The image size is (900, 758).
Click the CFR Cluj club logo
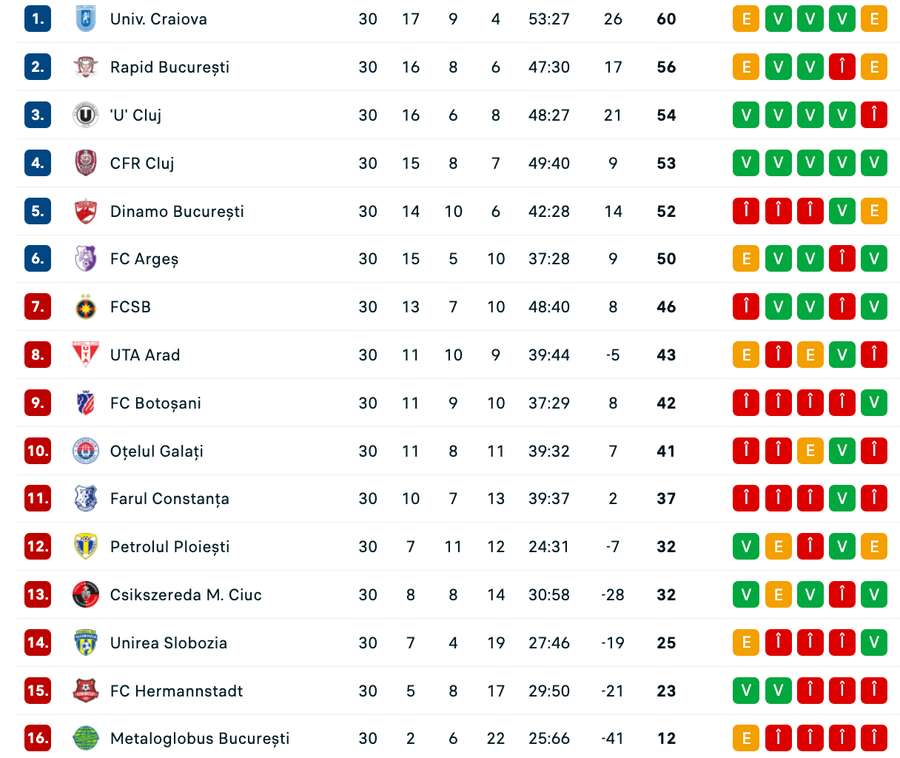click(85, 163)
